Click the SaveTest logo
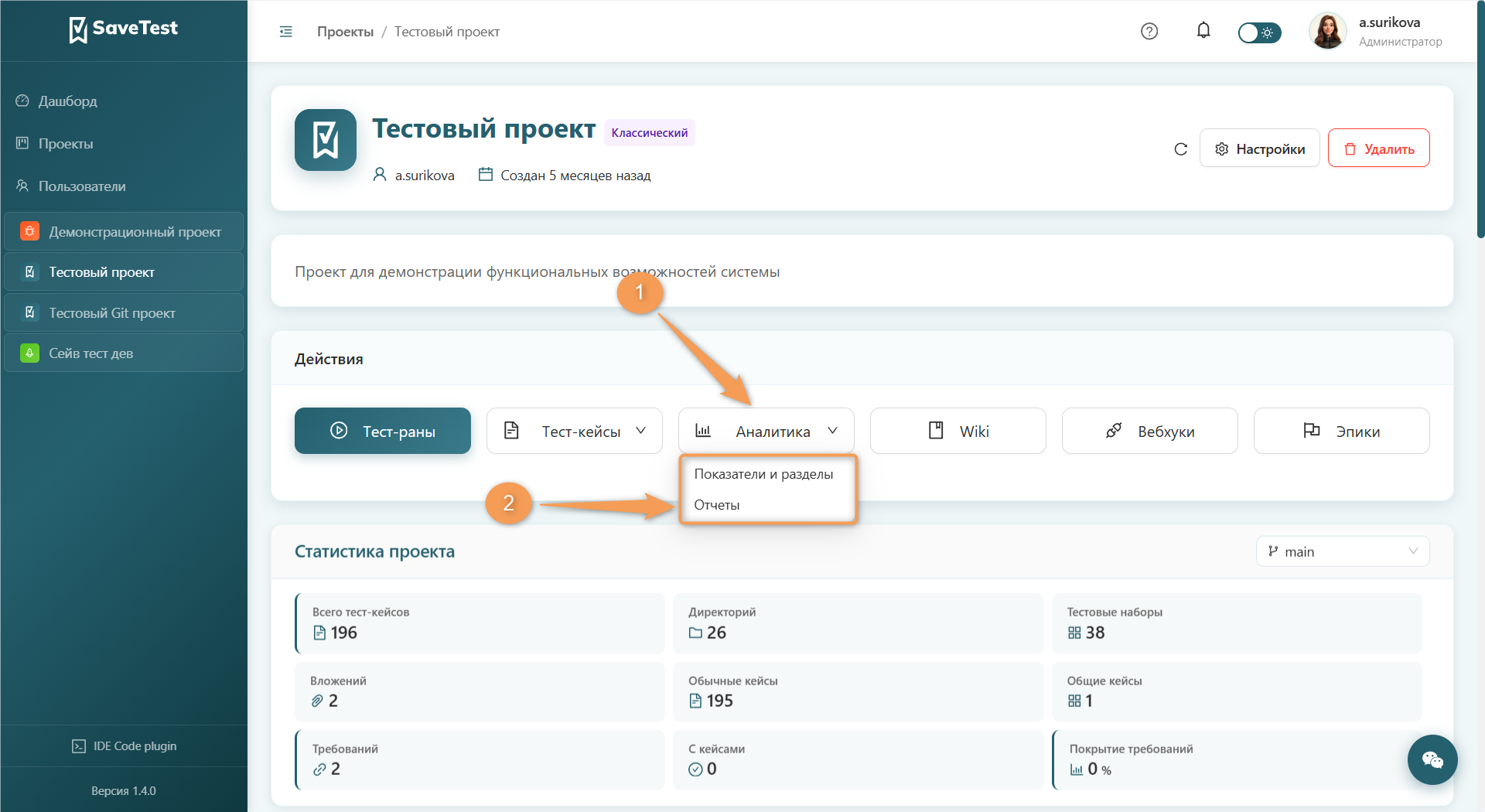1485x812 pixels. click(x=124, y=29)
